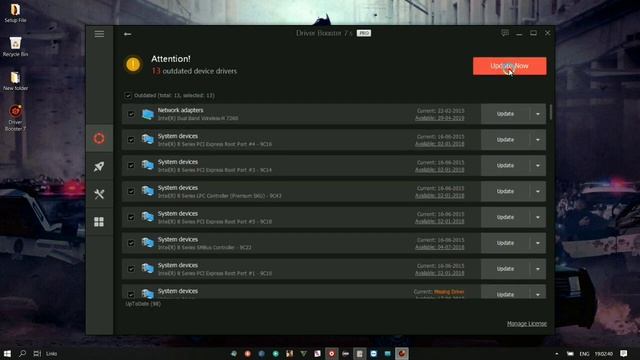This screenshot has height=360, width=640.
Task: Open Driver Booster 7 desktop shortcut
Action: click(16, 118)
